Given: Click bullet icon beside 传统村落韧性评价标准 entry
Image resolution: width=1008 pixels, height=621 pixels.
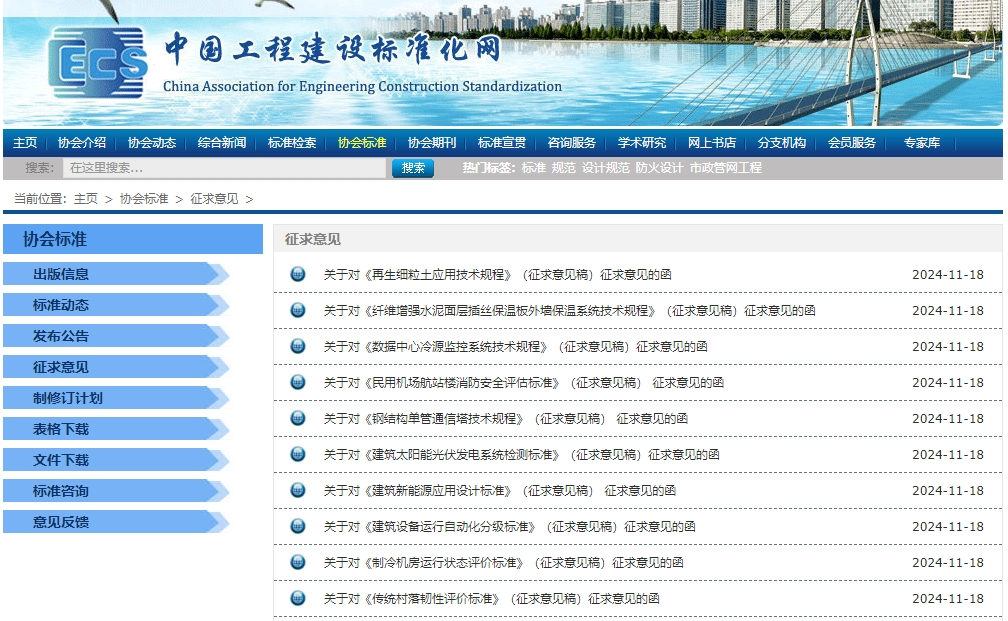Looking at the screenshot, I should coord(297,598).
